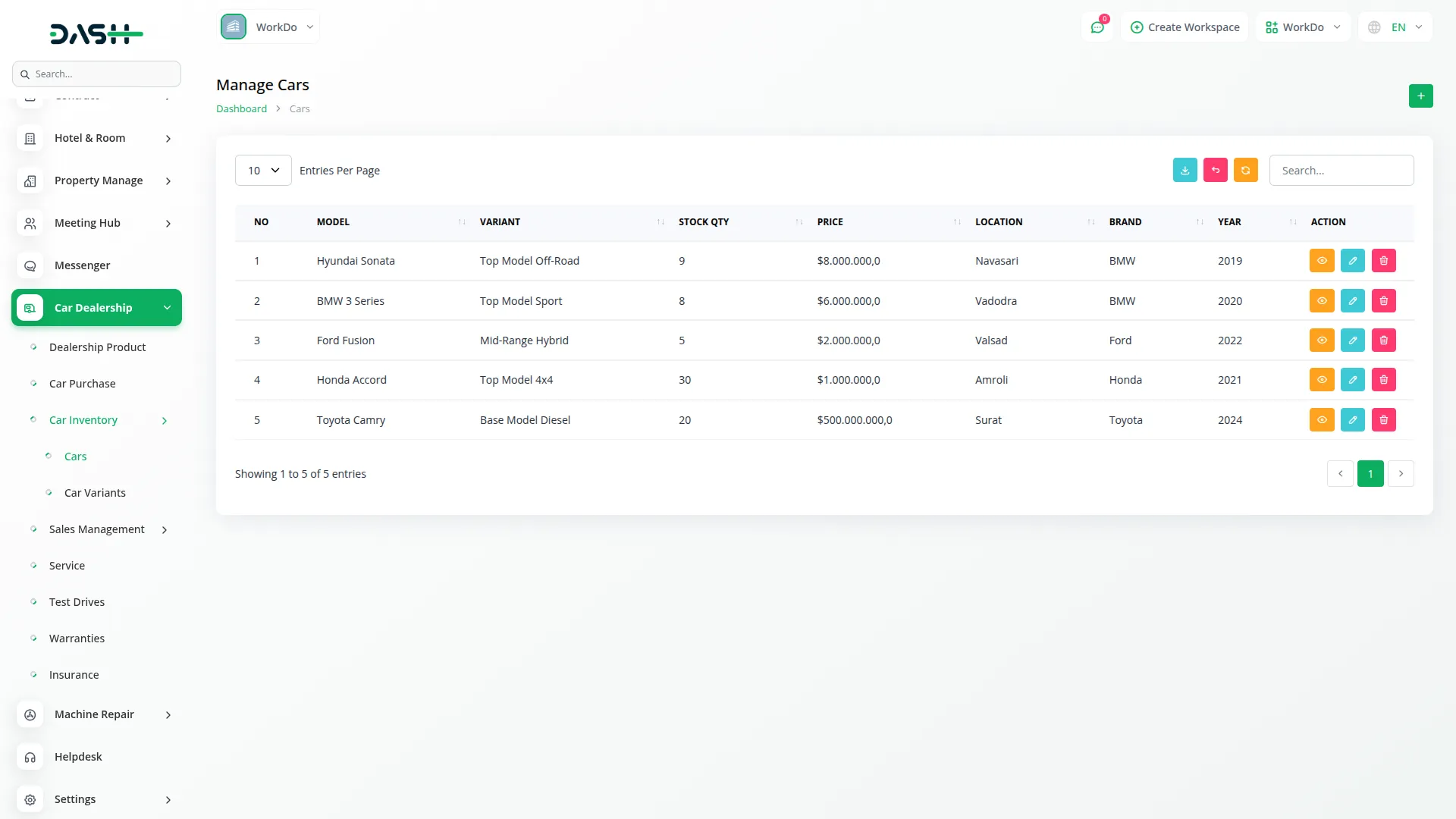Delete the Hyundai Sonata row
The height and width of the screenshot is (819, 1456).
1383,261
